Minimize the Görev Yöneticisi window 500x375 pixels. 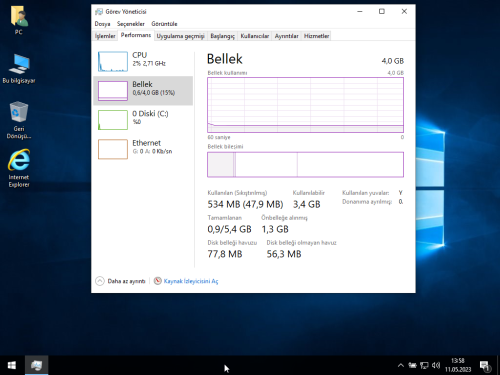(360, 12)
